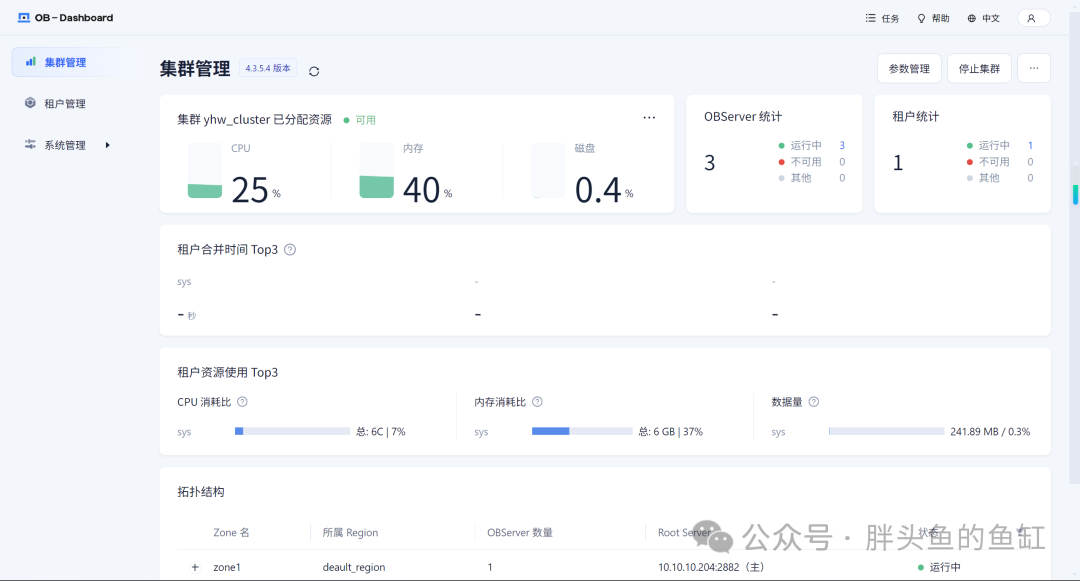Click the refresh icon beside 集群管理 title

[x=314, y=71]
